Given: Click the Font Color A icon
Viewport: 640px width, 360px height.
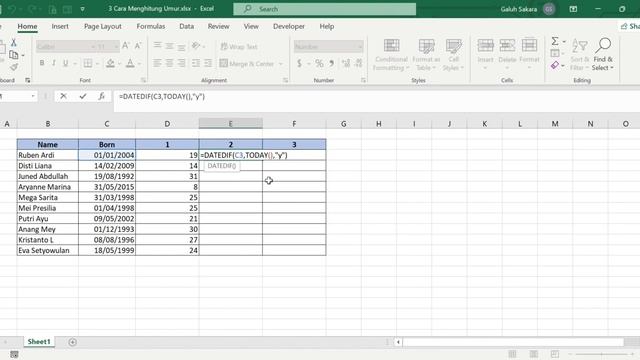Looking at the screenshot, I should (x=130, y=63).
